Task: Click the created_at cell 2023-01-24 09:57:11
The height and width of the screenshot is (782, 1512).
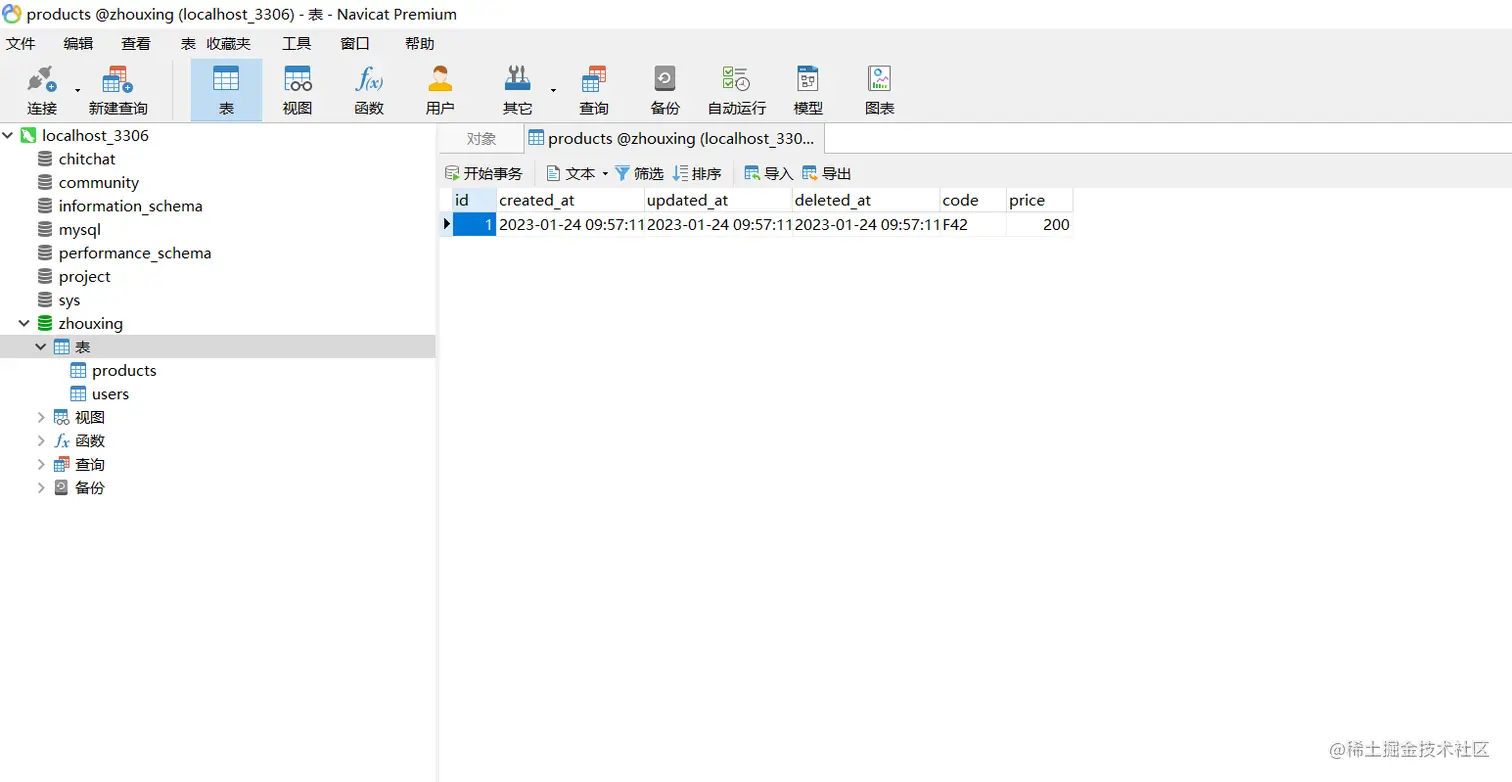Action: tap(571, 225)
